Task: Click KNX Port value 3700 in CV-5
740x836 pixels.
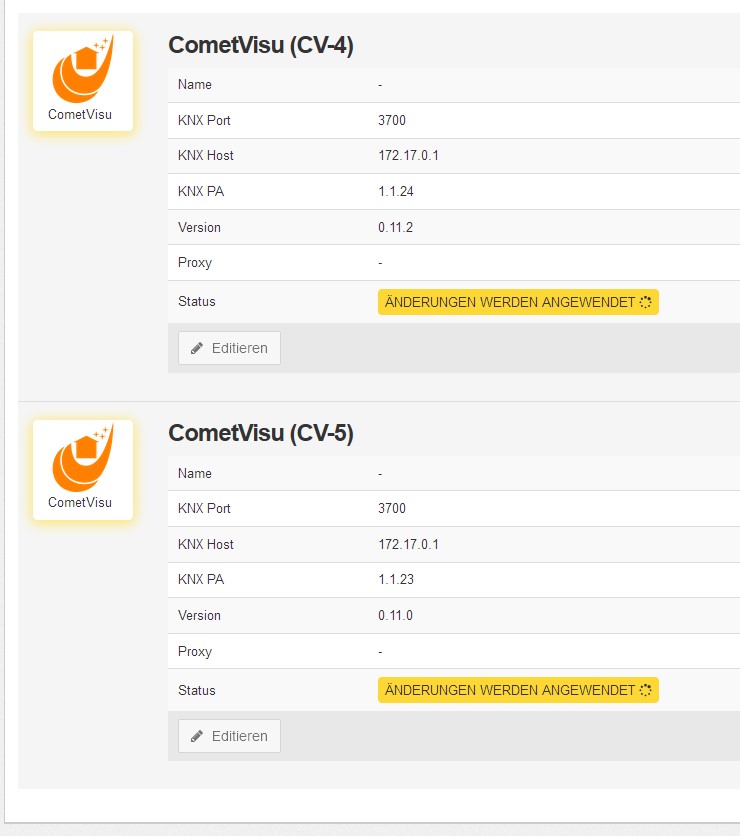Action: (392, 509)
